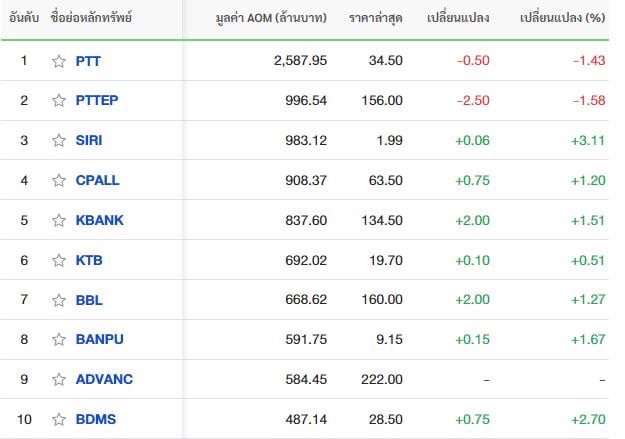Sort by ราคาล่าสุด column header

(375, 18)
